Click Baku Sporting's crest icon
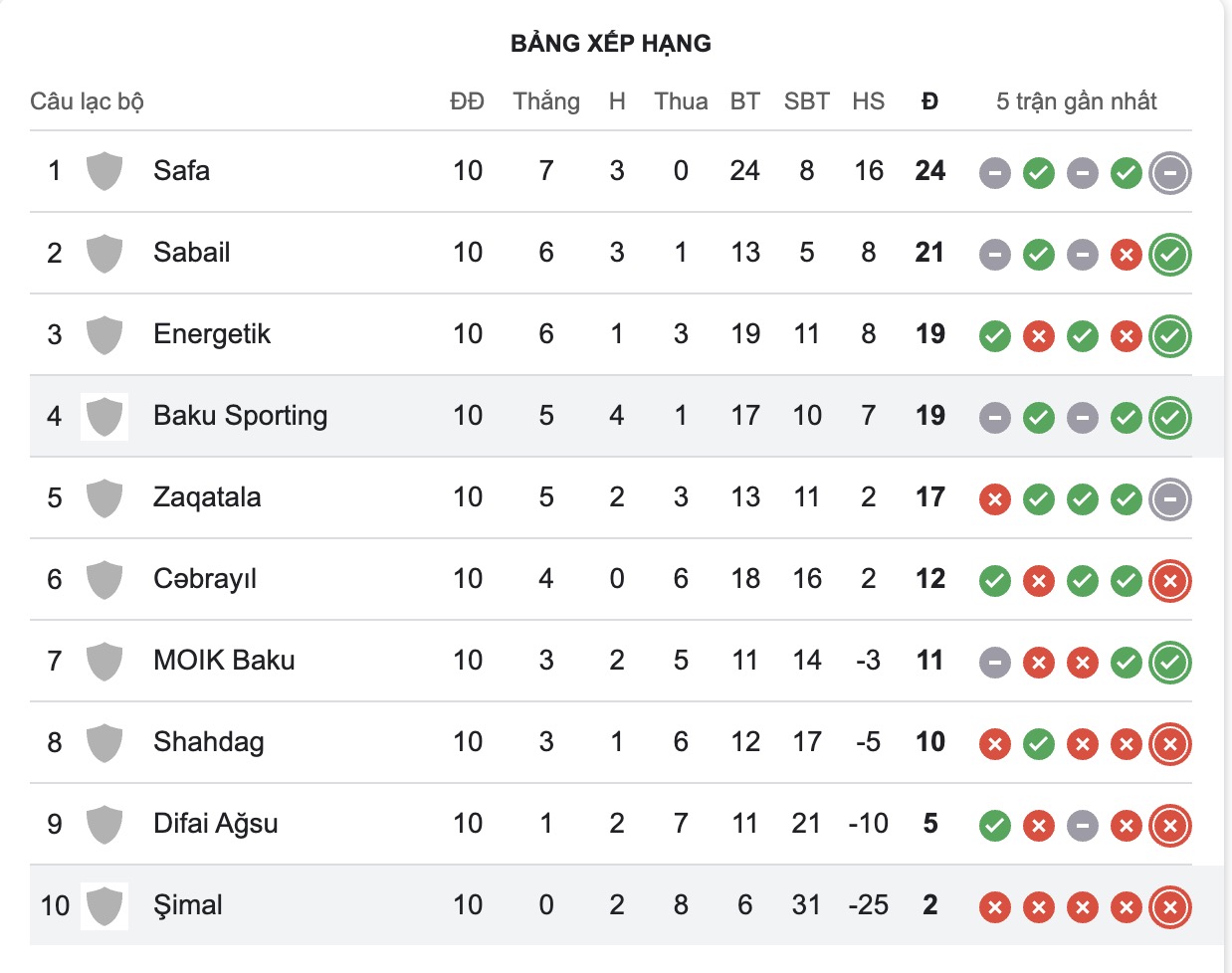Image resolution: width=1232 pixels, height=973 pixels. tap(104, 416)
